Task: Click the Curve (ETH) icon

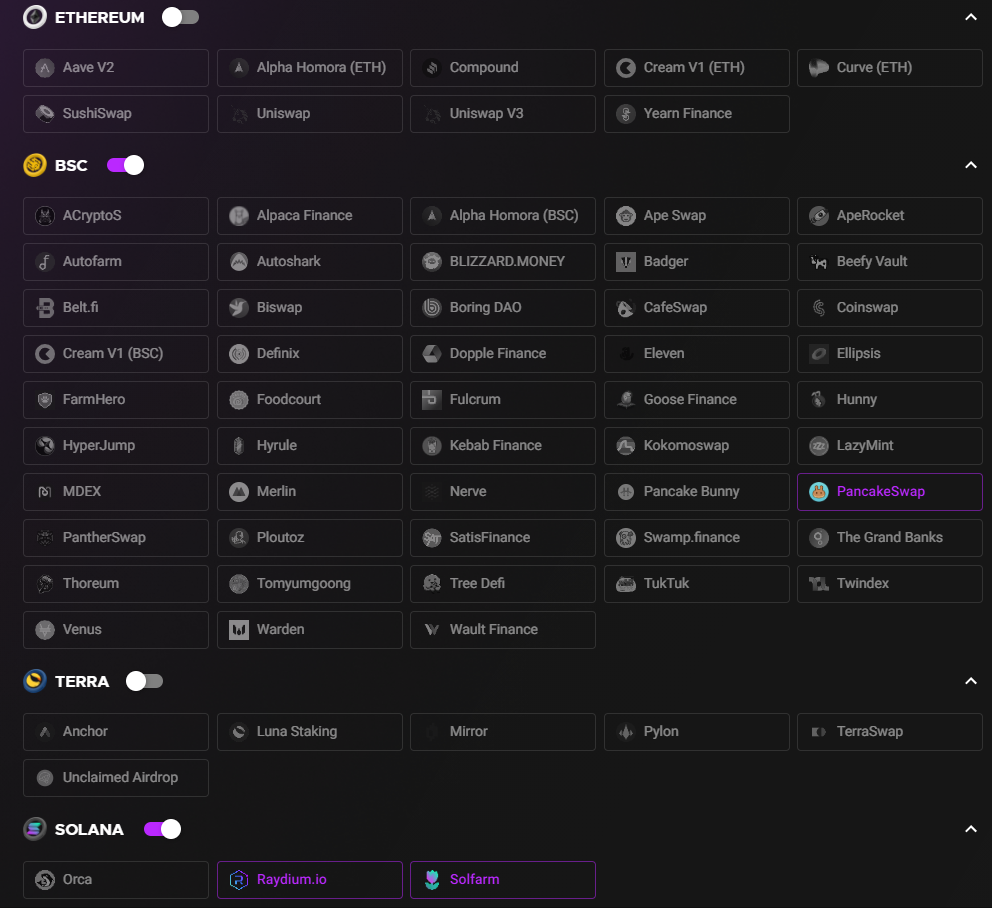Action: click(x=819, y=68)
